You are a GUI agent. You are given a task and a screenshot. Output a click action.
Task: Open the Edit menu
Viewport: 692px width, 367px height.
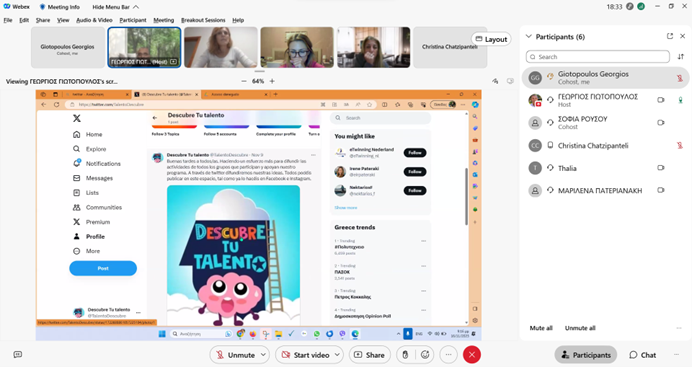[24, 20]
